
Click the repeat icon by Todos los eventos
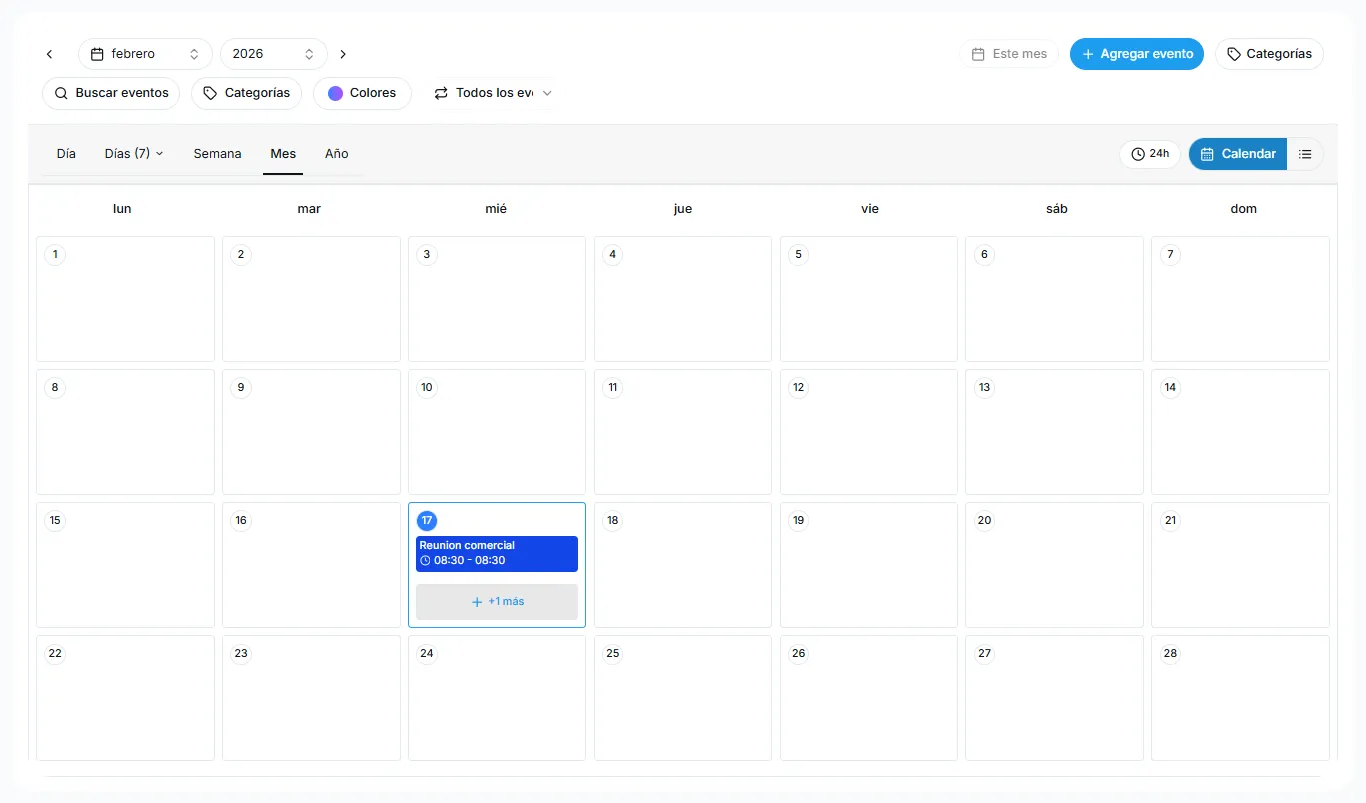(x=441, y=93)
